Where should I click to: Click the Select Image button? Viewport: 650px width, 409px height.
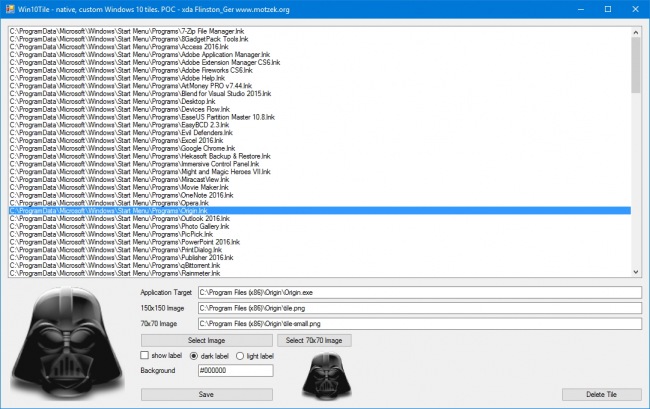point(206,340)
